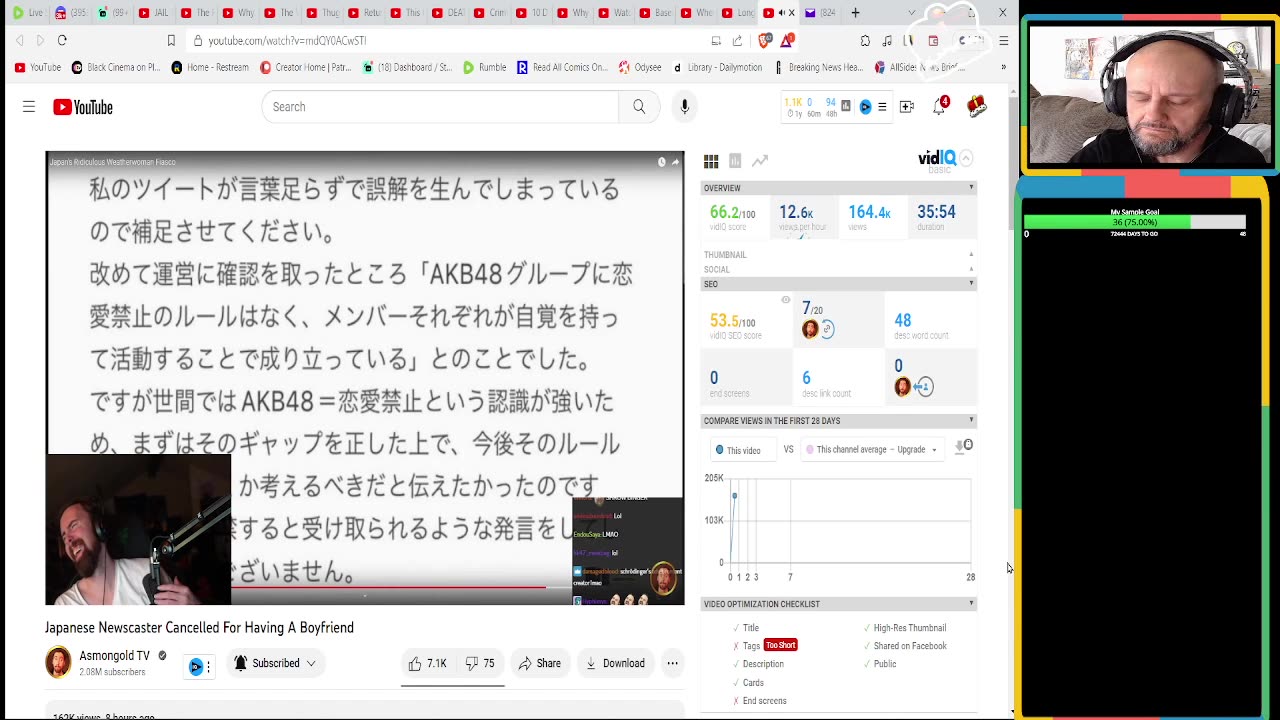1280x720 pixels.
Task: Open Brave Rewards triangle icon
Action: [x=788, y=40]
